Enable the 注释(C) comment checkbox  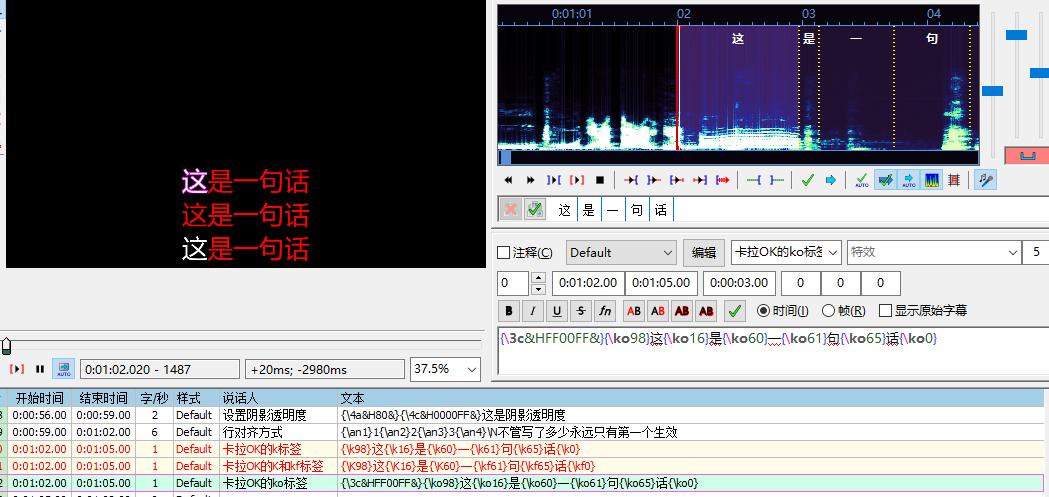pos(503,253)
